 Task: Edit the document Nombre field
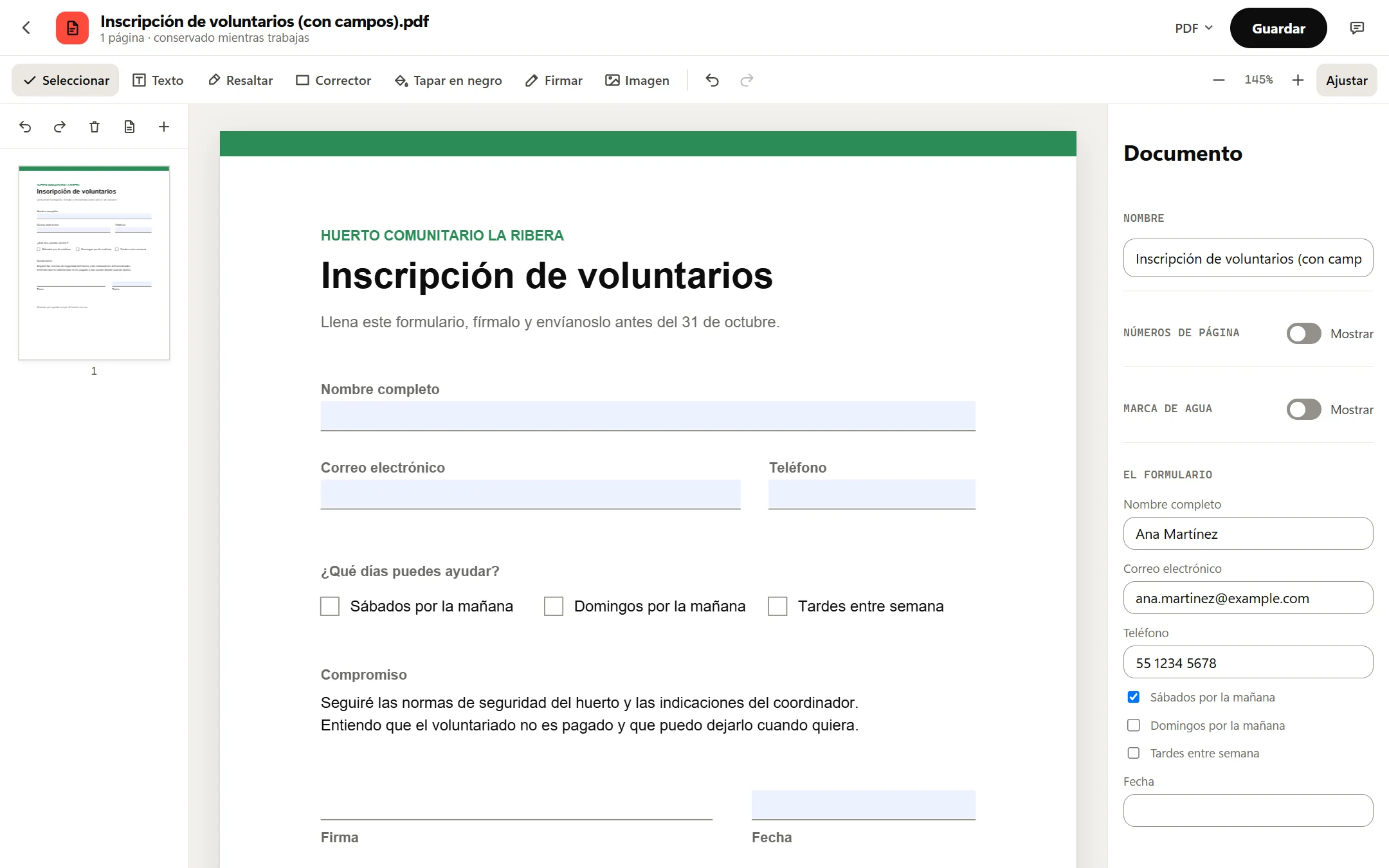pos(1248,258)
